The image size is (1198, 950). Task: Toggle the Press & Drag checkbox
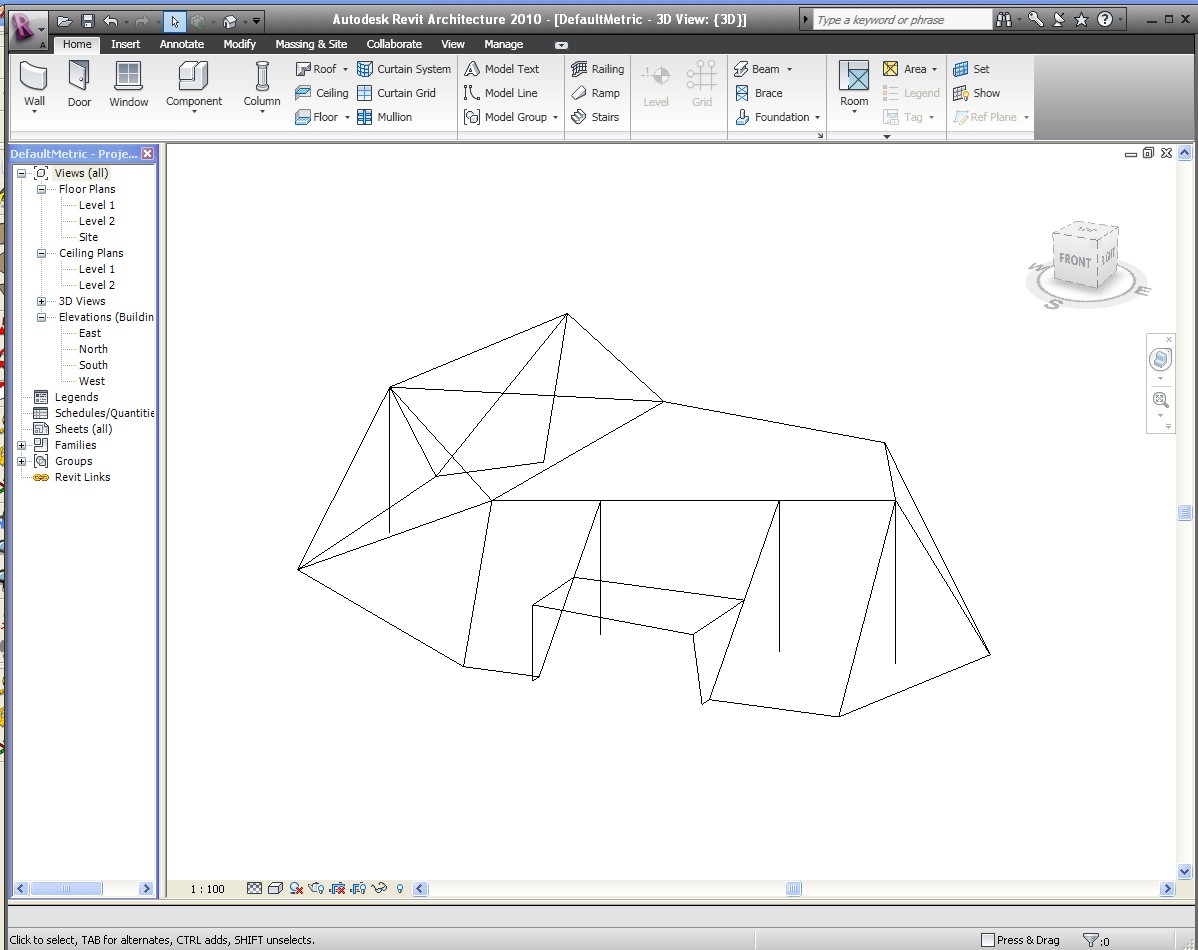[988, 940]
